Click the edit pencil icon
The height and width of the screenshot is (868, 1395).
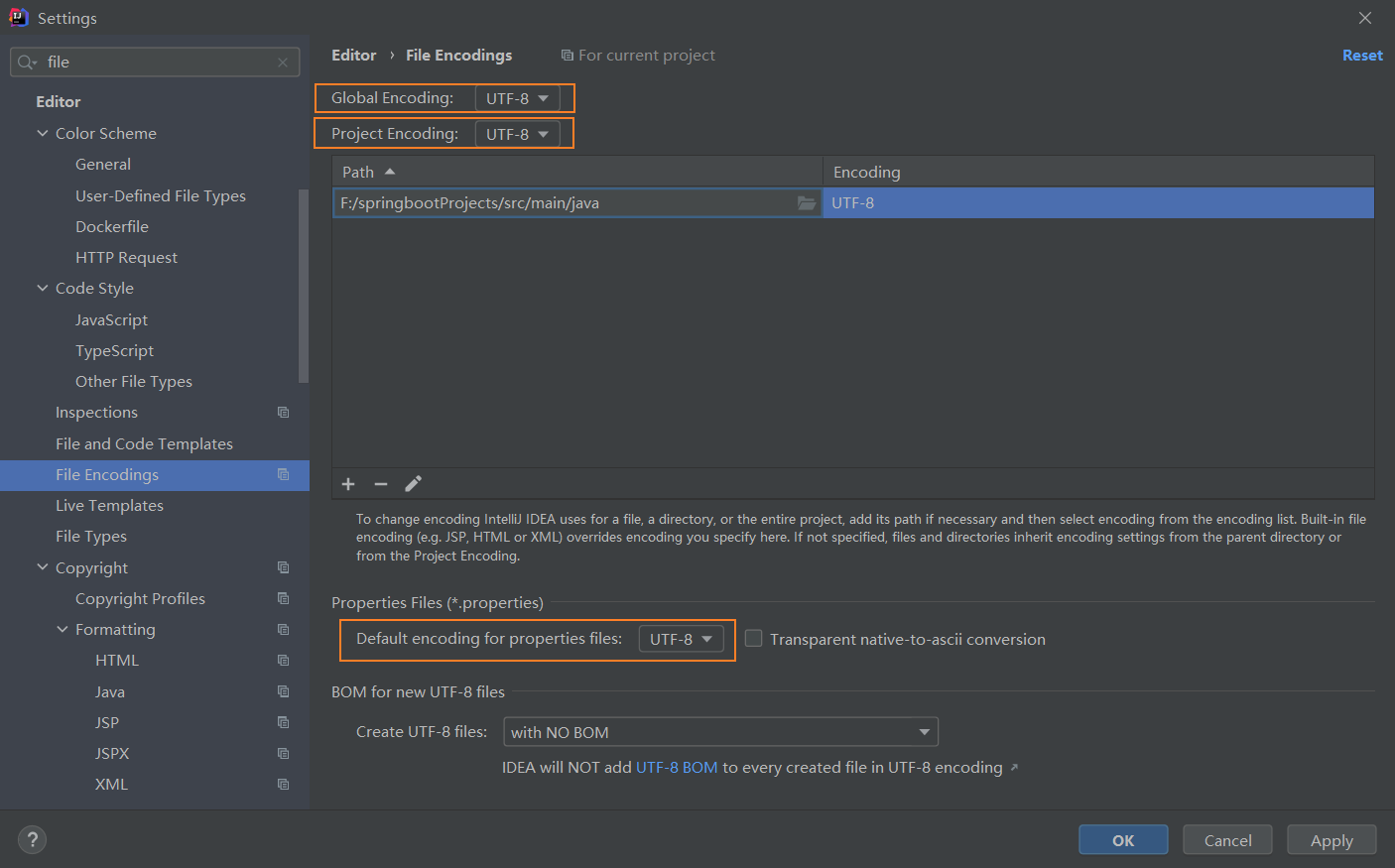[414, 484]
